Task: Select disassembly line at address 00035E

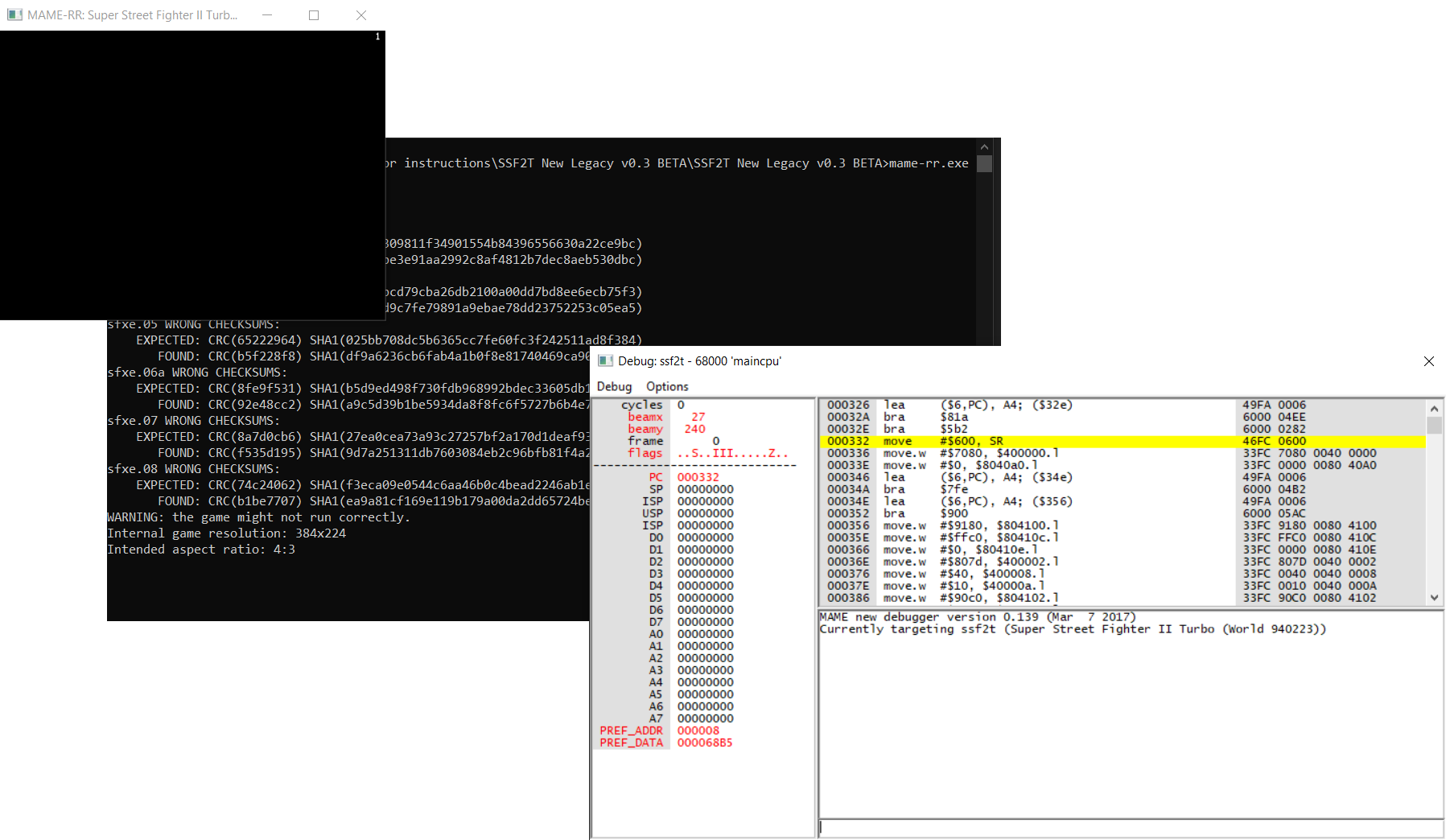Action: tap(1123, 537)
